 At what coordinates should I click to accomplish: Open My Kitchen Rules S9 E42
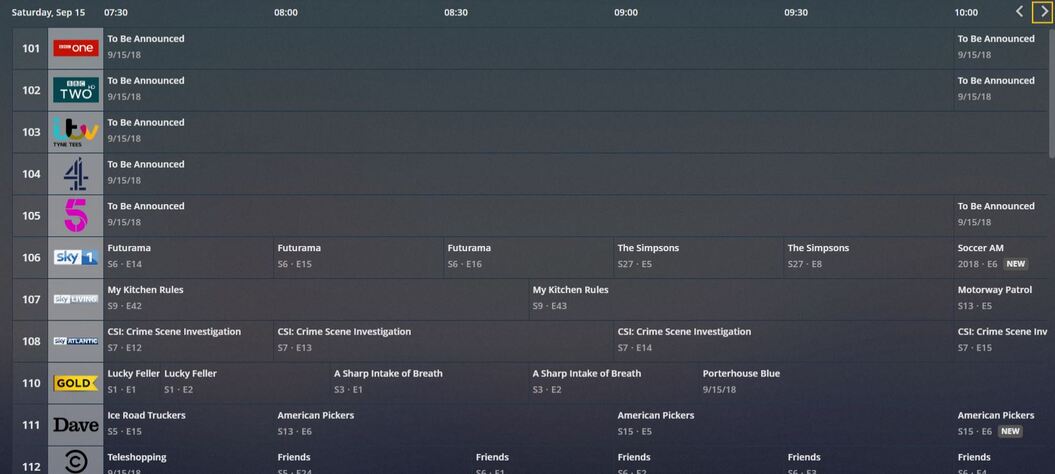tap(316, 299)
